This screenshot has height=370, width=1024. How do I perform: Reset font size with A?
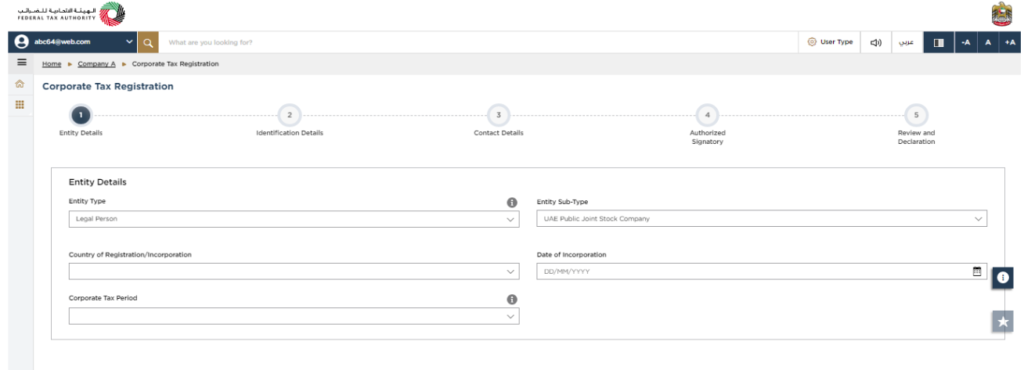click(988, 42)
